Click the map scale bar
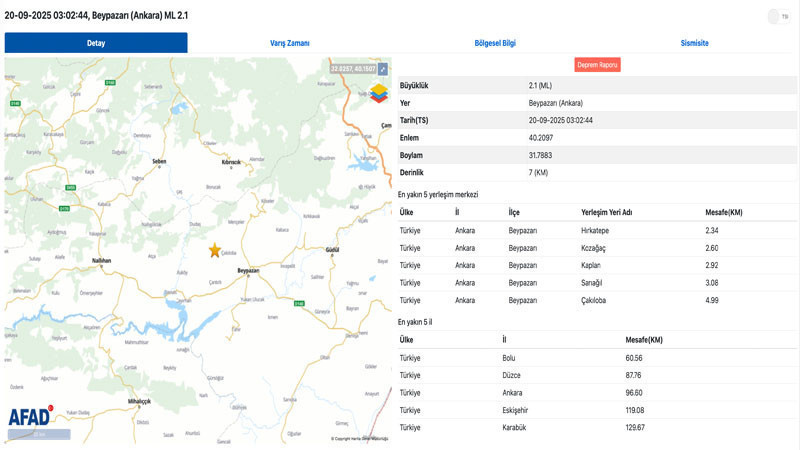The height and width of the screenshot is (450, 800). tap(40, 435)
